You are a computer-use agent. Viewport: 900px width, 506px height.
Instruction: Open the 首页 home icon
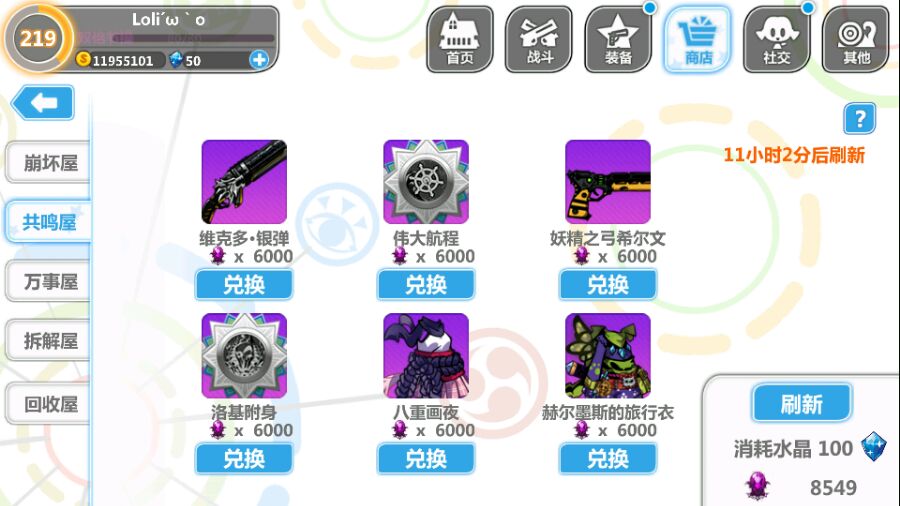[460, 40]
